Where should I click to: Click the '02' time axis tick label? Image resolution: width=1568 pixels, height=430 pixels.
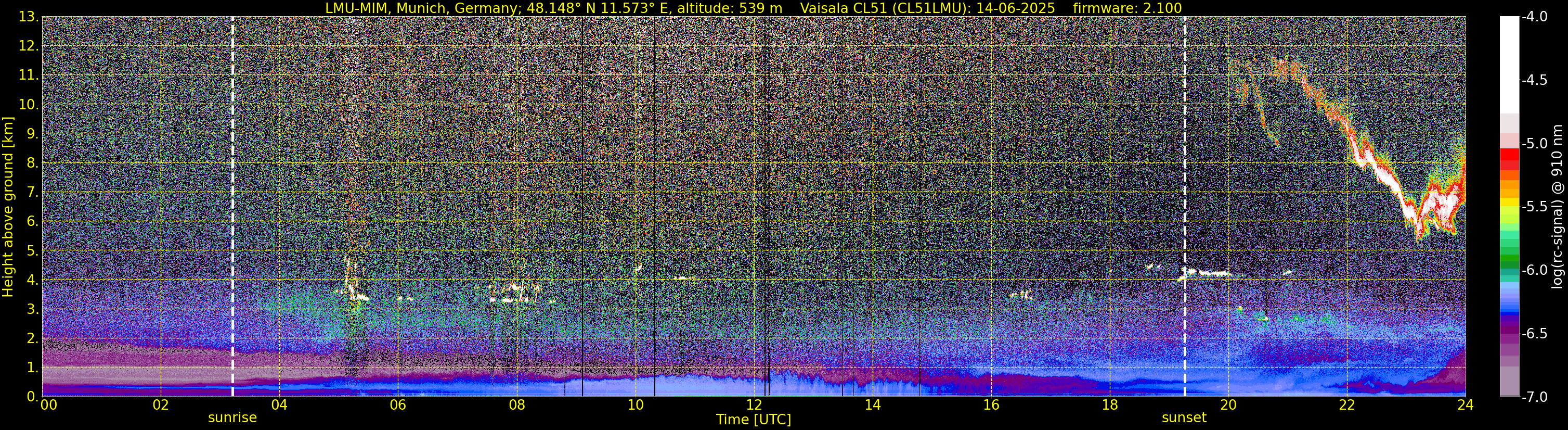(160, 405)
